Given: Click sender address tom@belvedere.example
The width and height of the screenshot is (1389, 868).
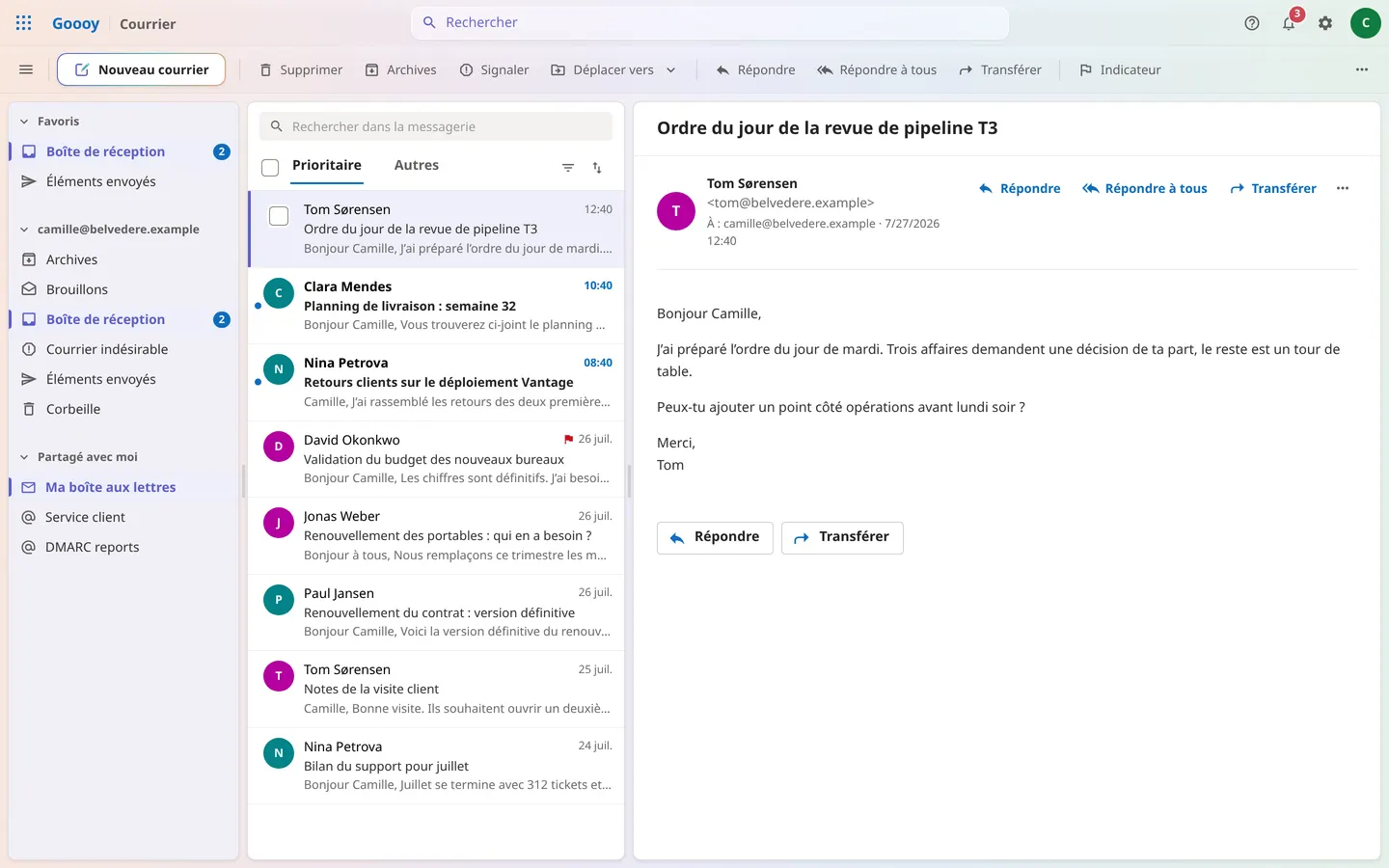Looking at the screenshot, I should pos(791,203).
